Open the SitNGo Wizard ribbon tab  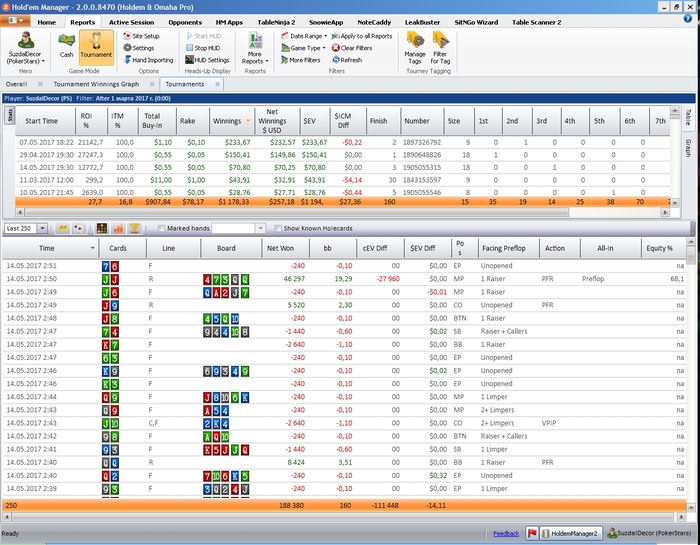476,22
